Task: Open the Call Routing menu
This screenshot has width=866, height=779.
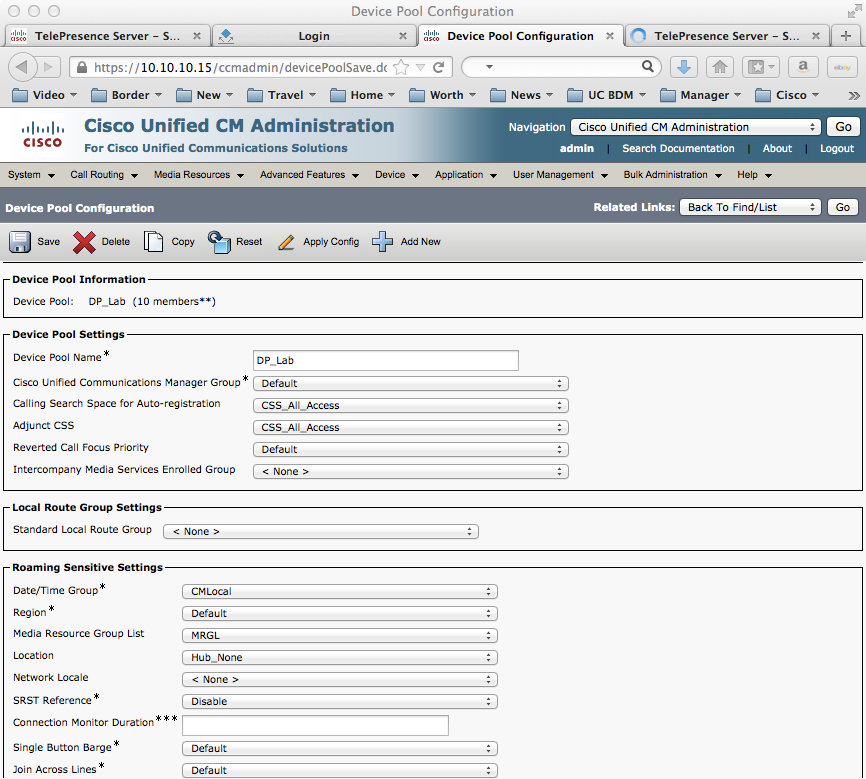Action: pyautogui.click(x=104, y=175)
